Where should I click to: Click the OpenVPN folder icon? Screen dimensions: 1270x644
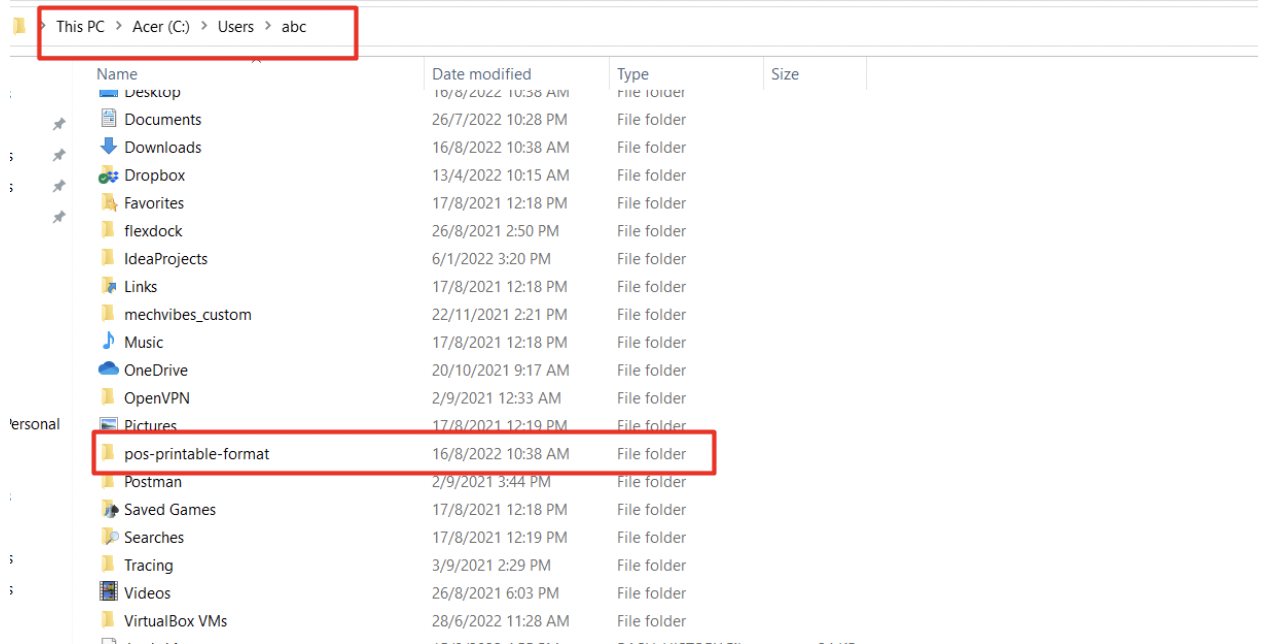click(109, 398)
